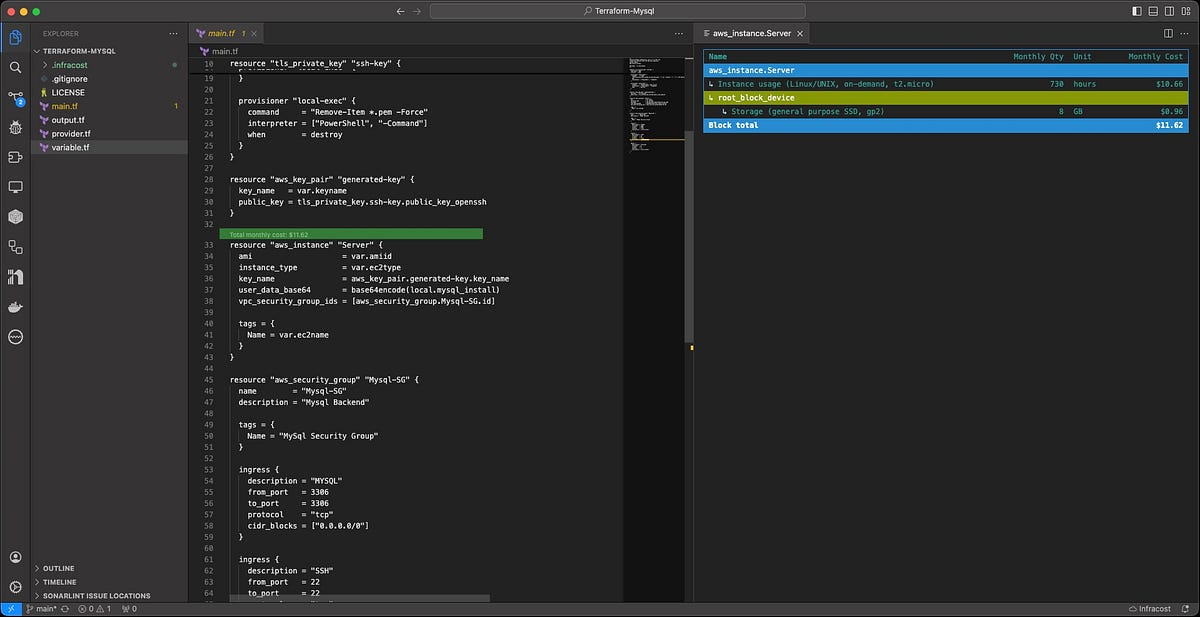Expand the OUTLINE section
1200x617 pixels.
point(57,568)
